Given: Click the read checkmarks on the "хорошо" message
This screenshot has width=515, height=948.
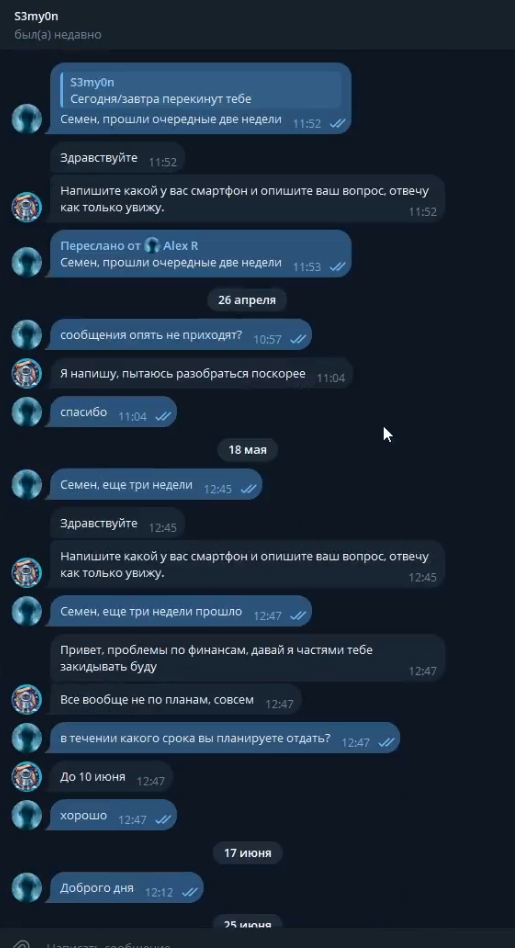Looking at the screenshot, I should [163, 820].
